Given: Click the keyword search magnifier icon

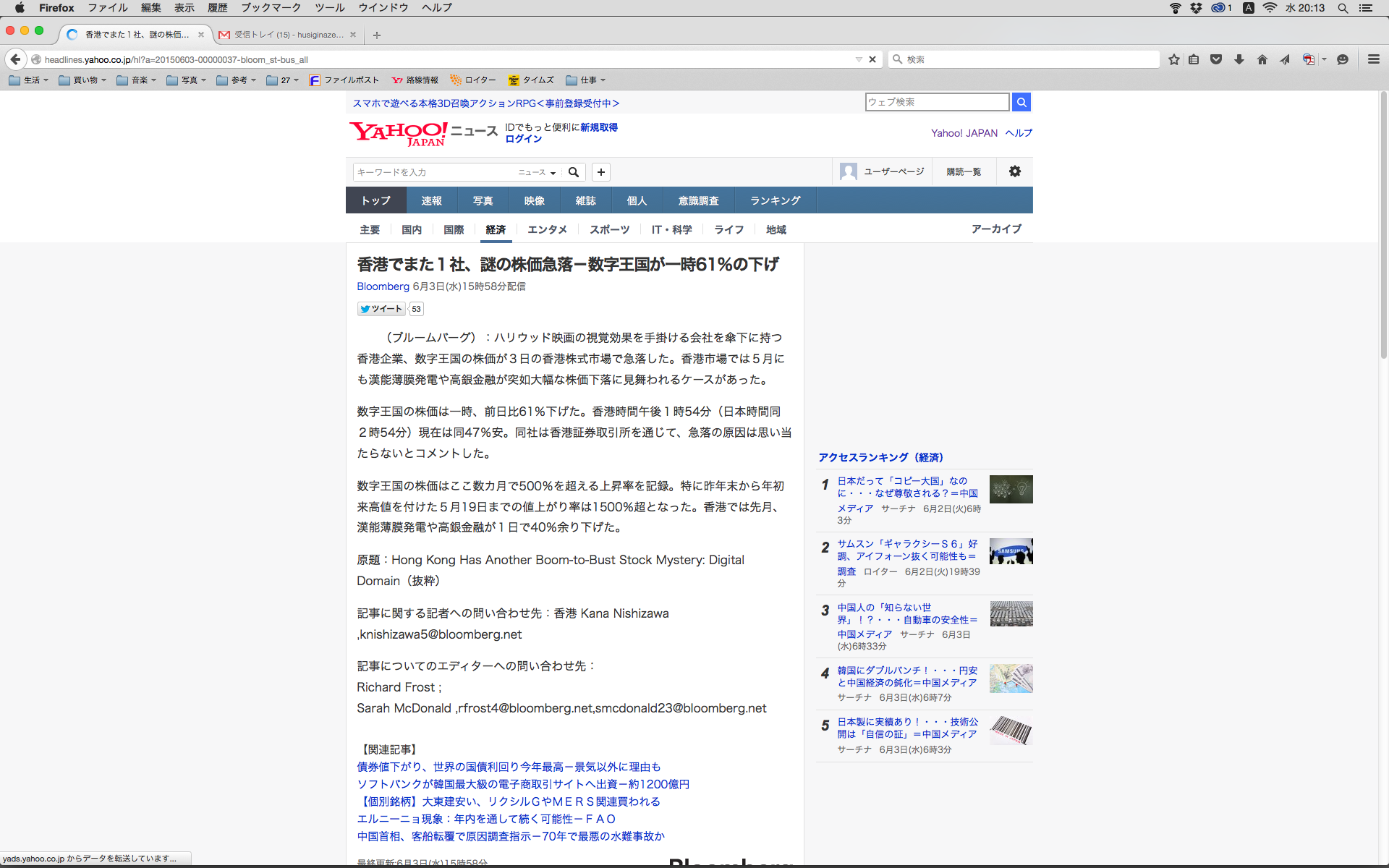Looking at the screenshot, I should [574, 172].
